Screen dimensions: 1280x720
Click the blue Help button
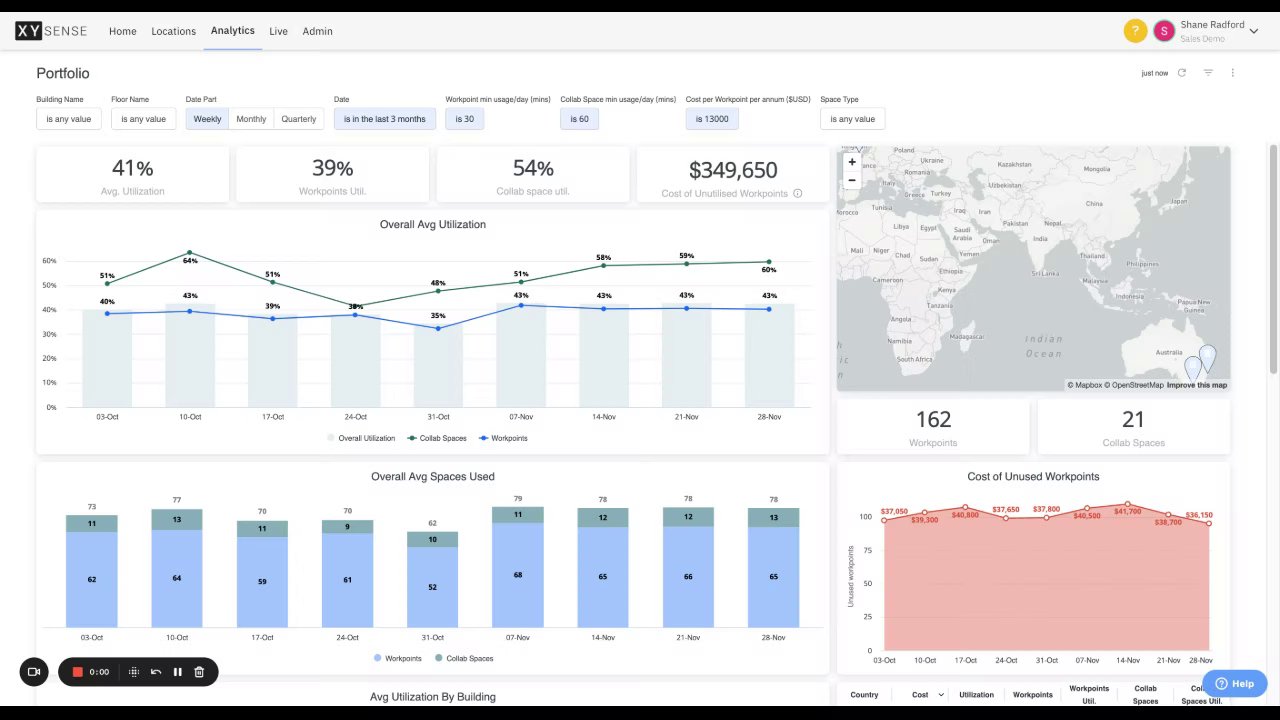[x=1234, y=684]
